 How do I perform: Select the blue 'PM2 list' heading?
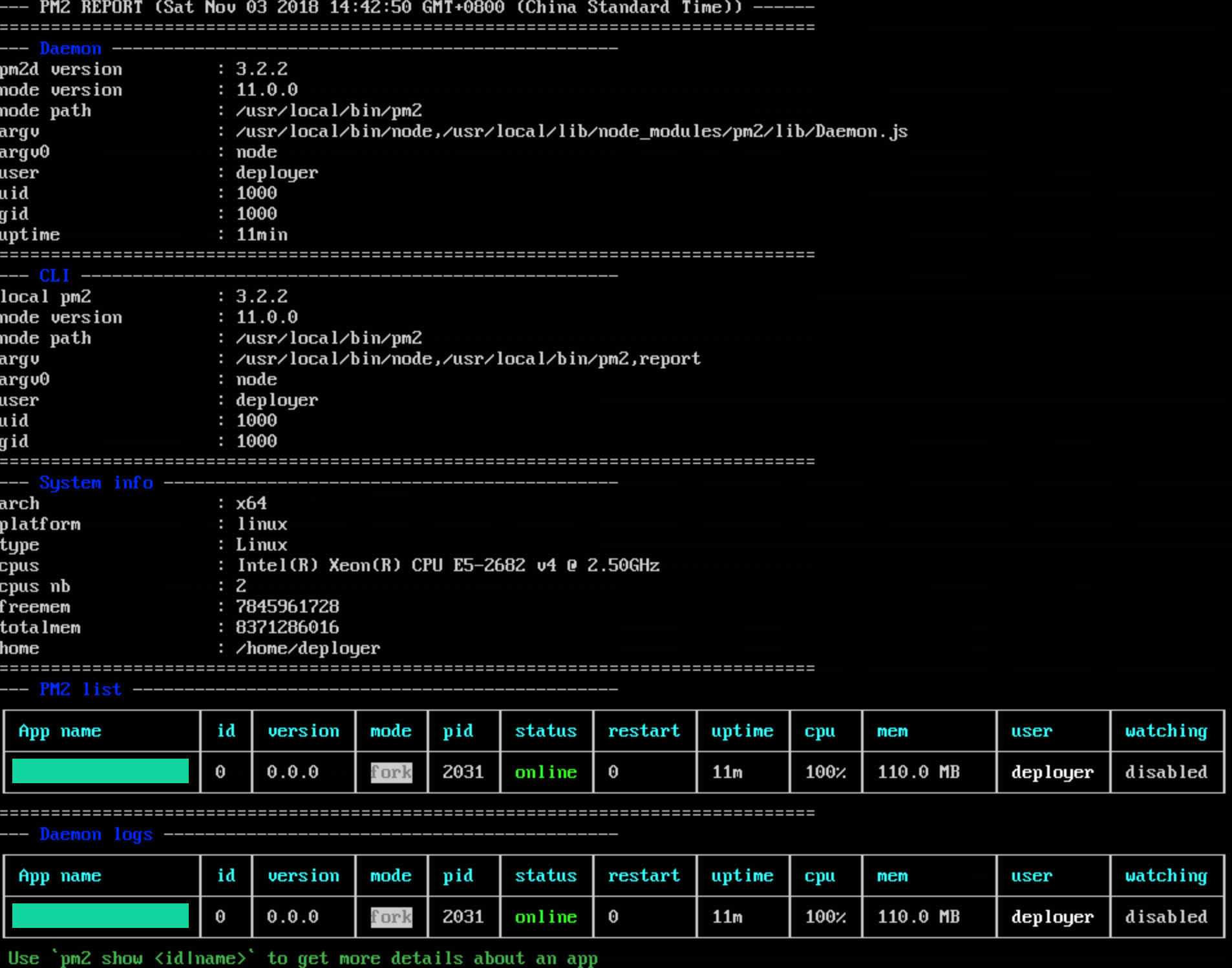pos(81,689)
